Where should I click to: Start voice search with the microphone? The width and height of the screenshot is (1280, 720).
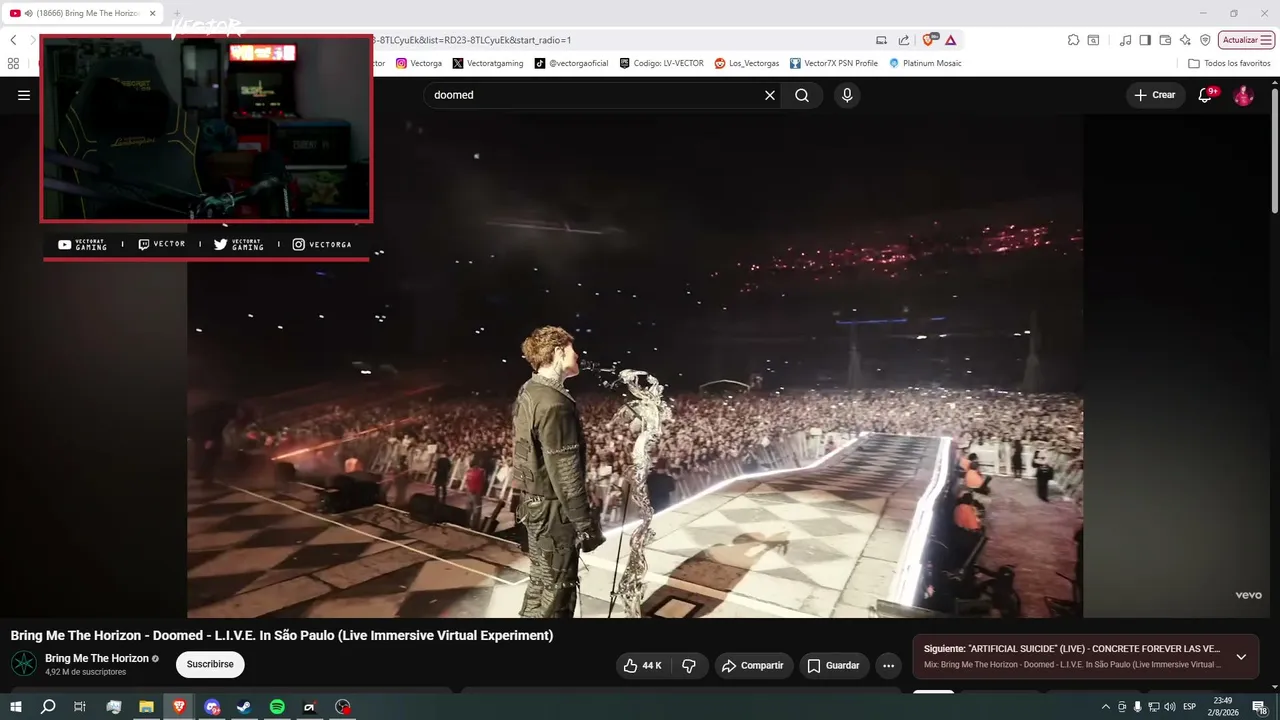[847, 95]
